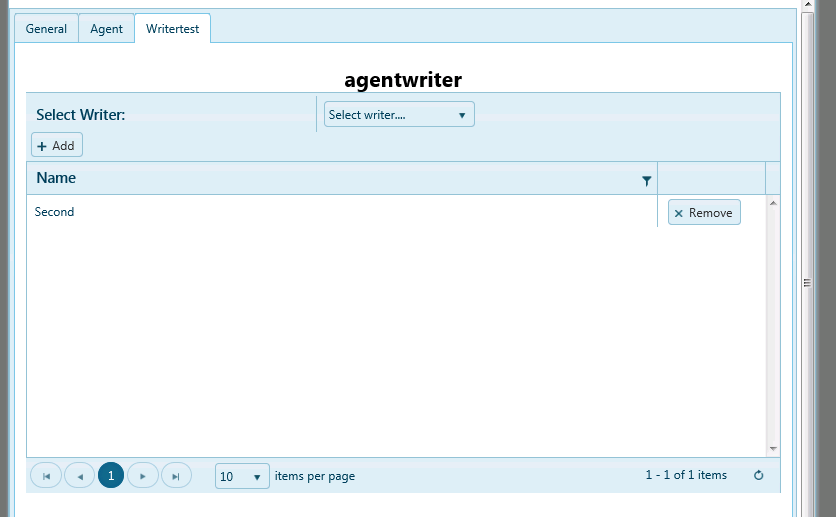Open the Agent tab

[106, 29]
